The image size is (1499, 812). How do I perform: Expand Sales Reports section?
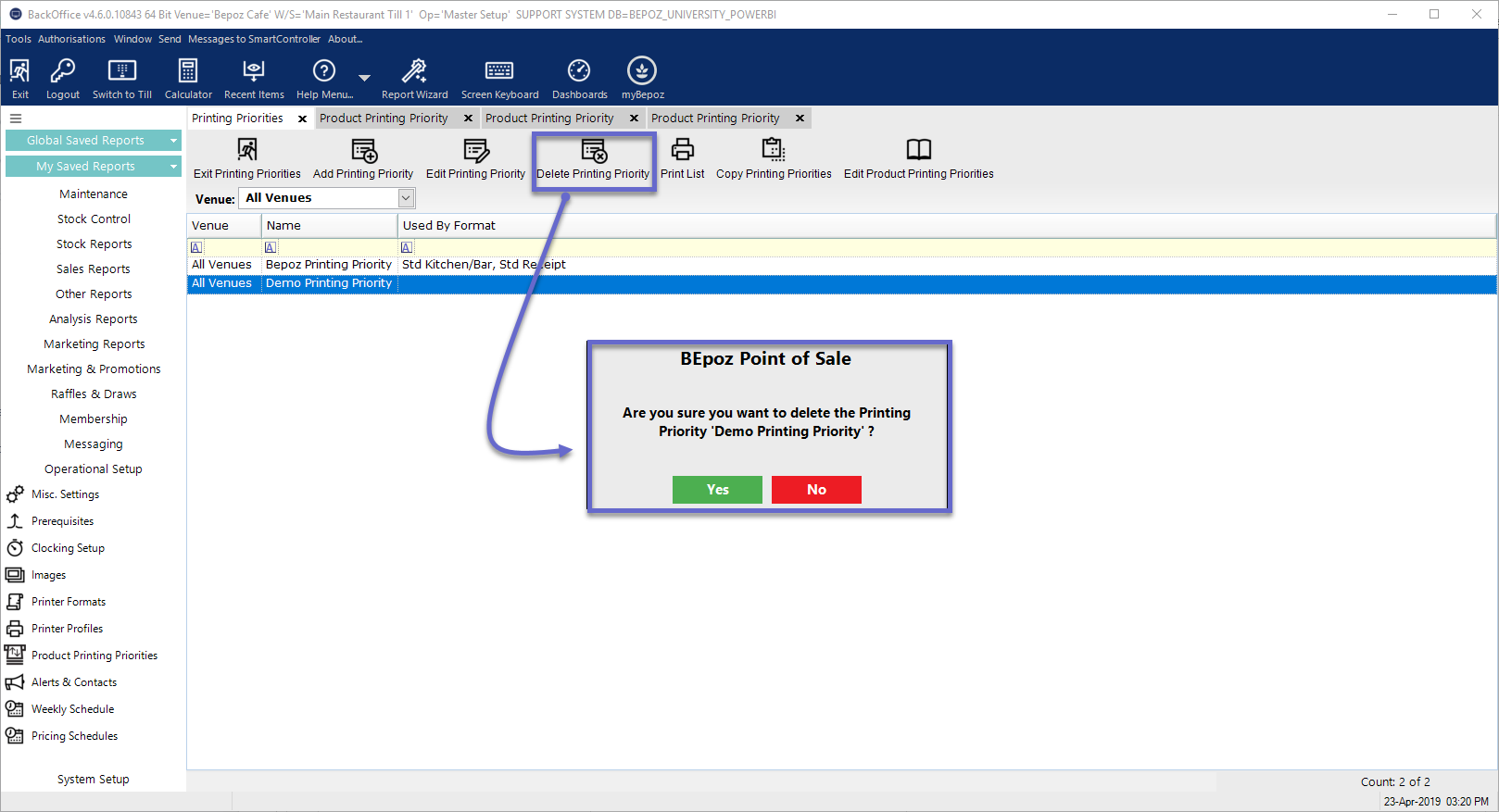pos(94,269)
